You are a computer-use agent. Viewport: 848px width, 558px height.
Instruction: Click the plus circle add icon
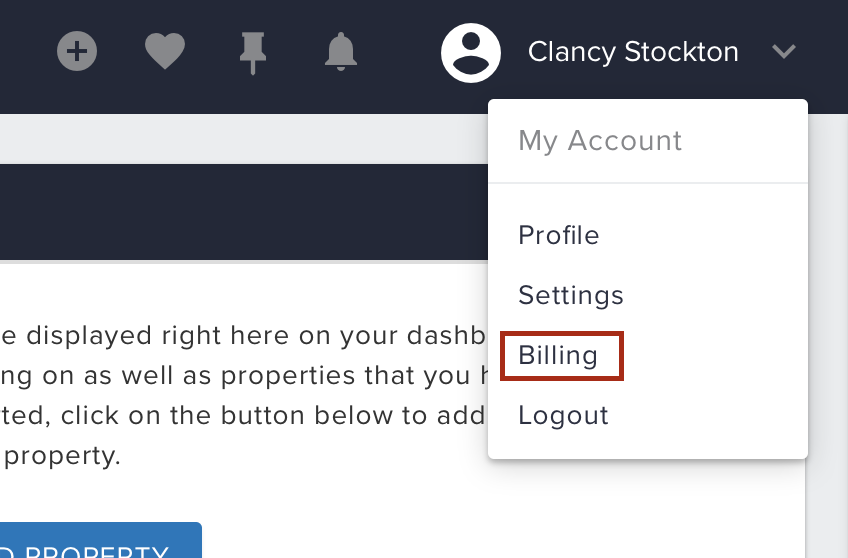point(77,51)
